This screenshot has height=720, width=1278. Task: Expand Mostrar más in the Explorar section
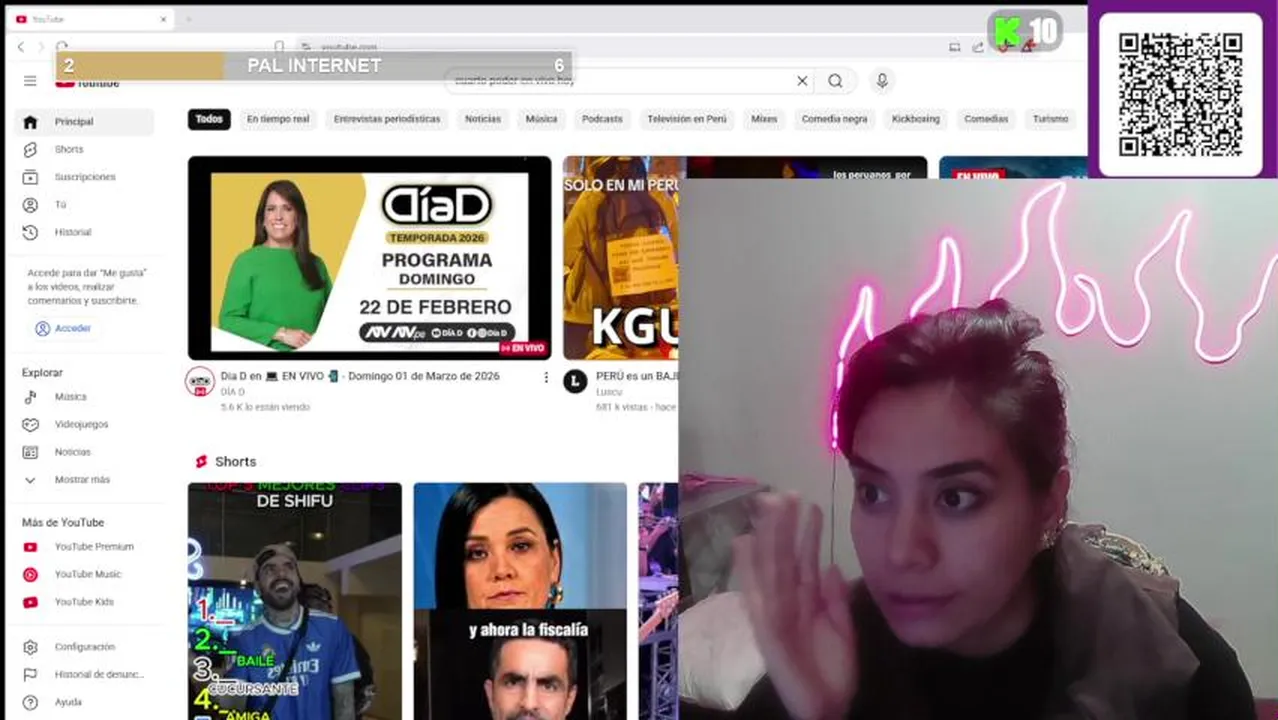click(x=84, y=480)
